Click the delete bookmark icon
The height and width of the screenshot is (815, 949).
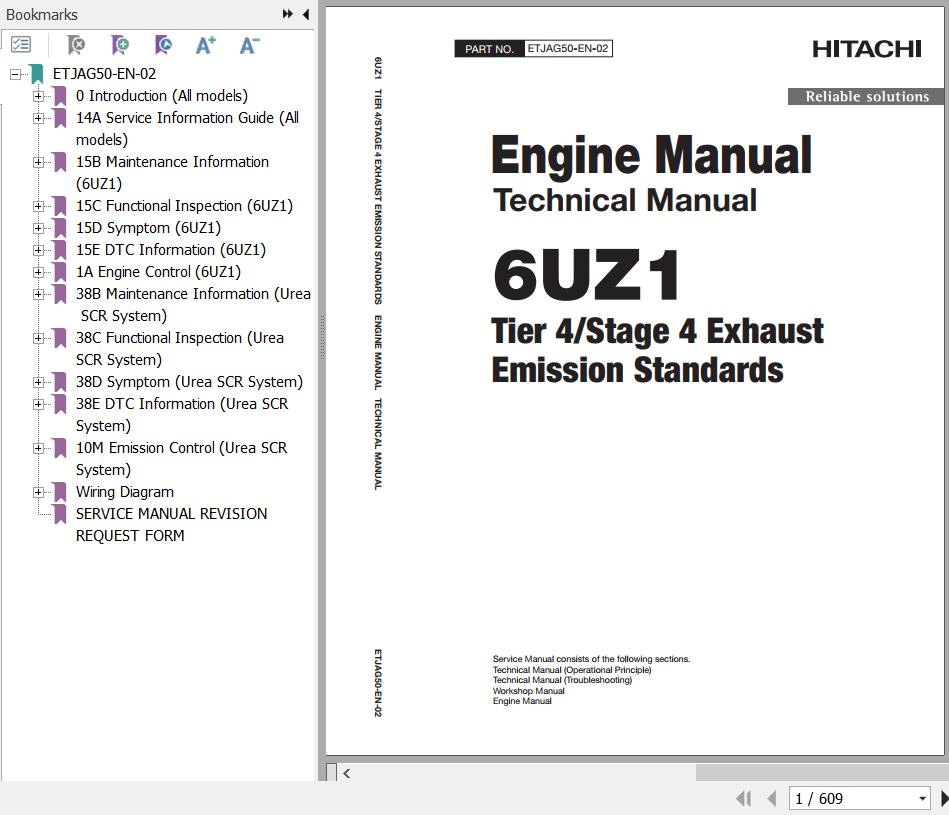76,45
